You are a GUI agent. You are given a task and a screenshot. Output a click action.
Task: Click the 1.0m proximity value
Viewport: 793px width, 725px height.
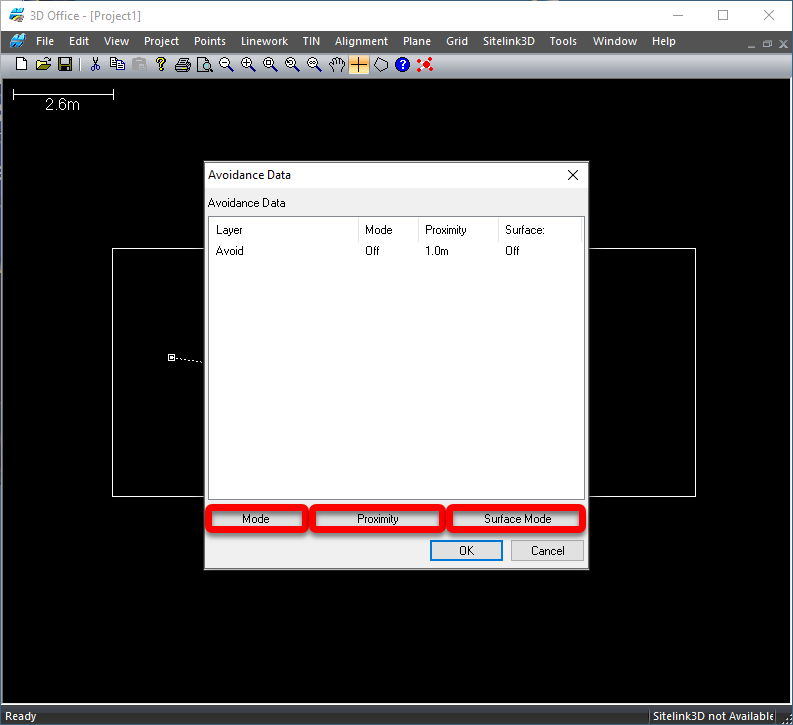point(436,251)
